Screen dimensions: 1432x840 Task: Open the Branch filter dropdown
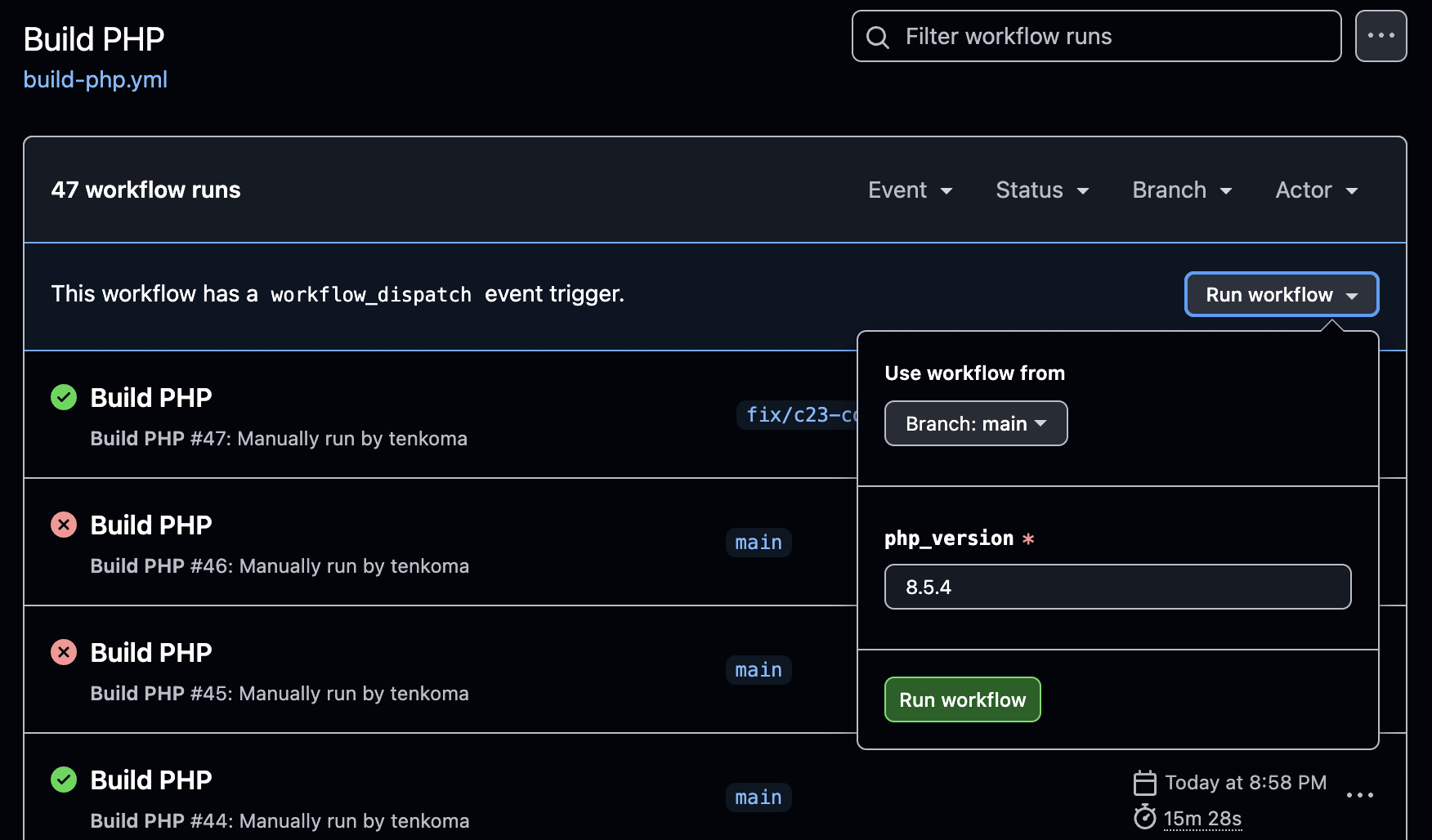coord(1181,190)
